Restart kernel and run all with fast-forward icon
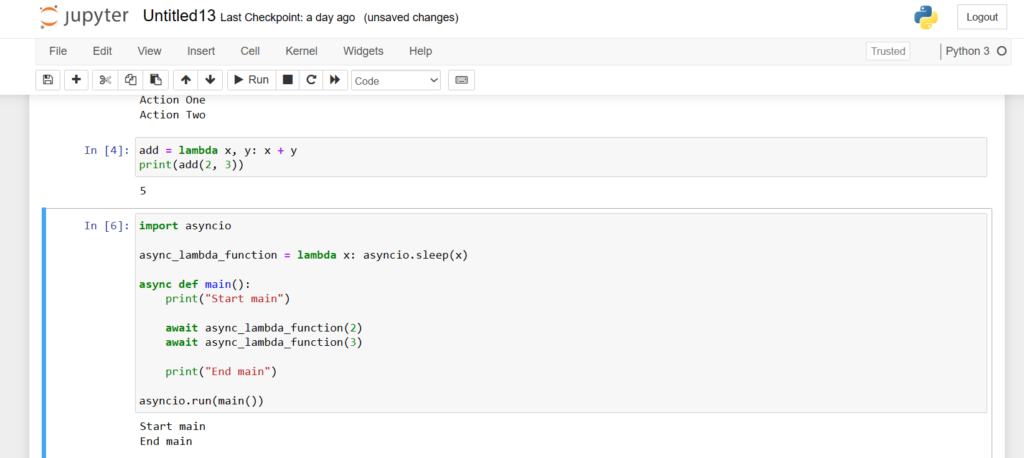The height and width of the screenshot is (458, 1024). click(x=334, y=80)
